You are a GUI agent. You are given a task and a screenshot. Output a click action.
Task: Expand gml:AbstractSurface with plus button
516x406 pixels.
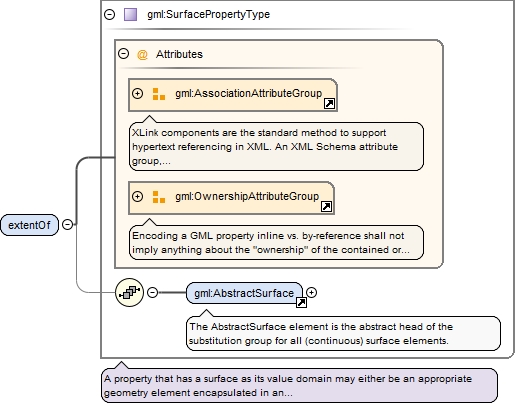coord(311,293)
